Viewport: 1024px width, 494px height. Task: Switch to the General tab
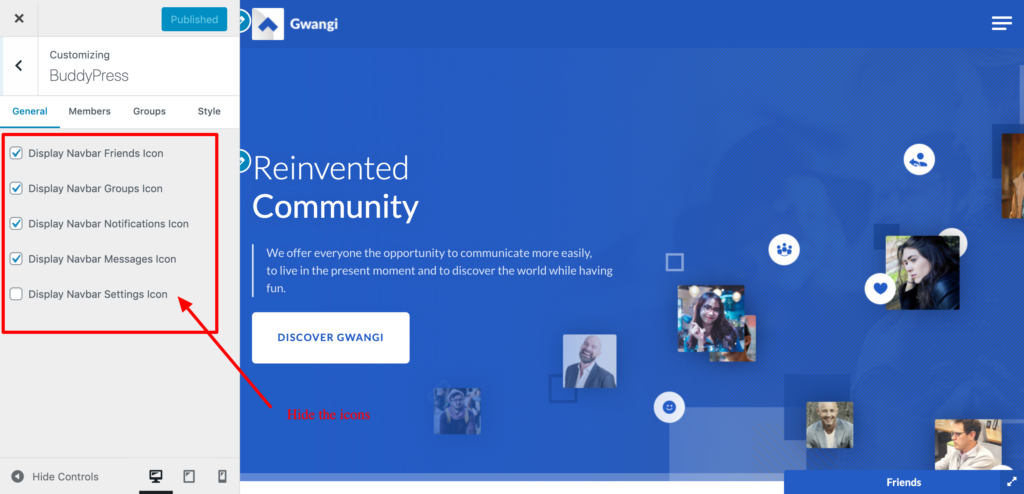click(x=30, y=111)
